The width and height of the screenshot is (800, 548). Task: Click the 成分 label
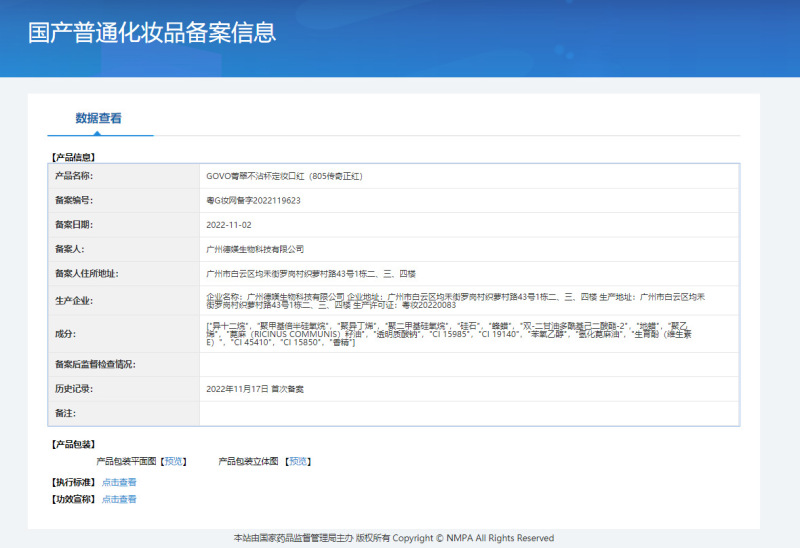[65, 334]
